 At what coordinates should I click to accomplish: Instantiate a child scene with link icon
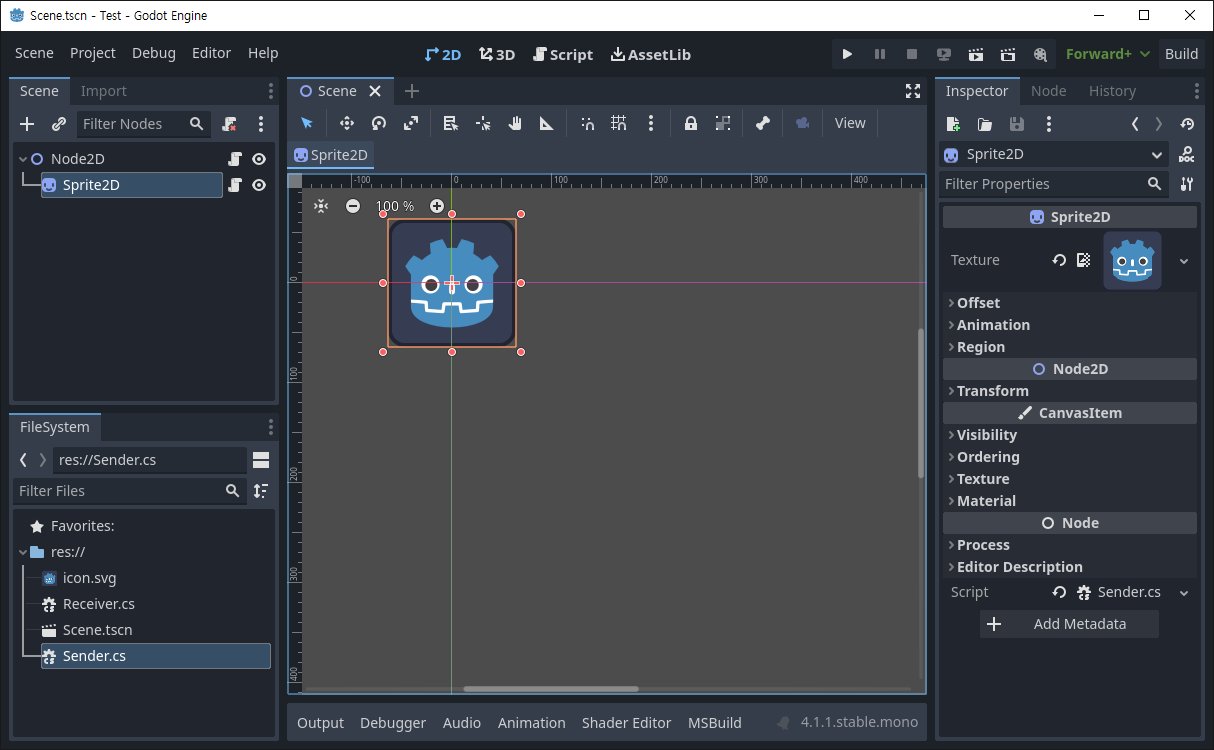click(x=59, y=124)
